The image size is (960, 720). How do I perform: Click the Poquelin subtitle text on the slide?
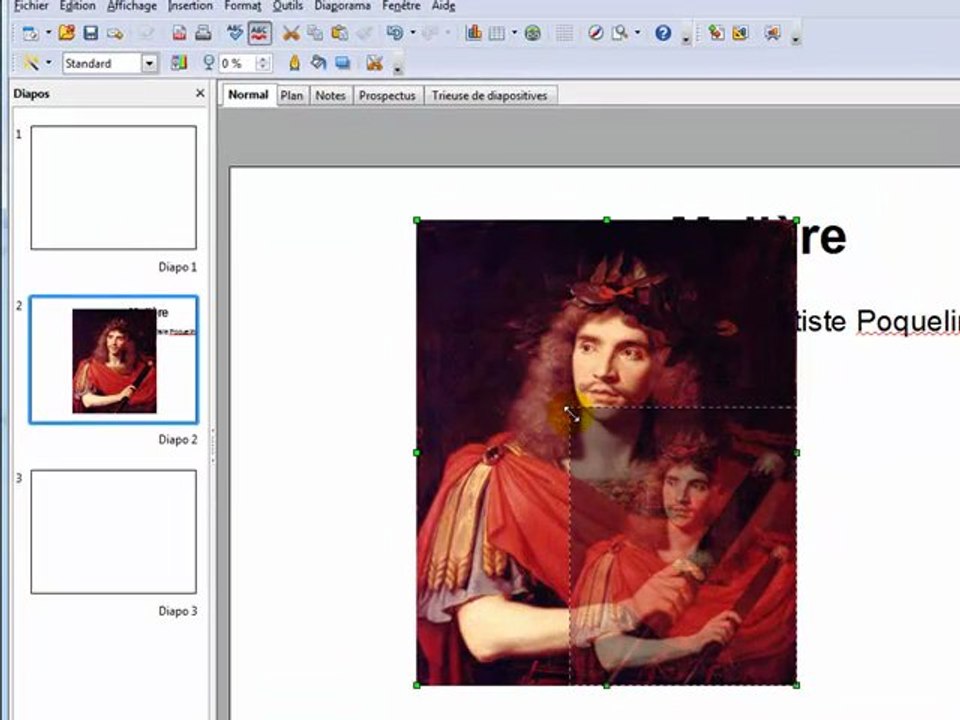pos(908,322)
